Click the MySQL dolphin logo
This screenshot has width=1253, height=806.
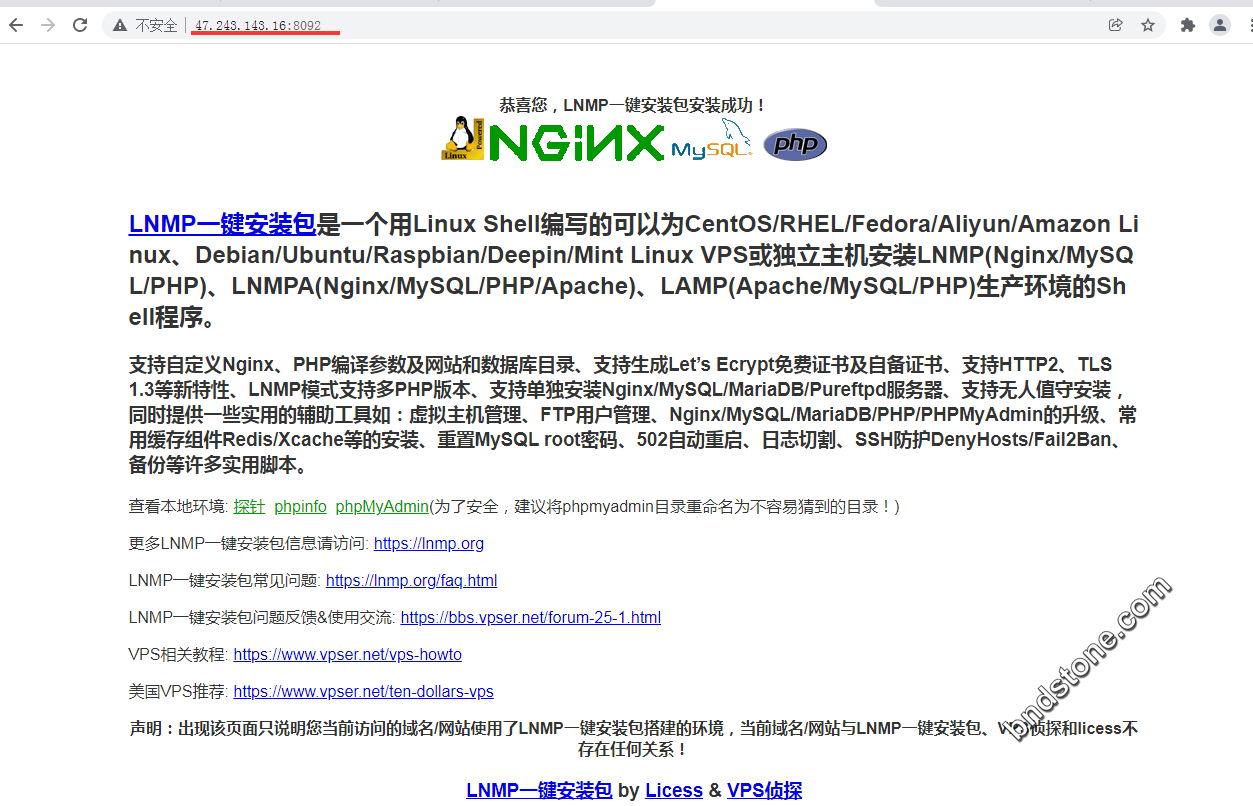[712, 140]
